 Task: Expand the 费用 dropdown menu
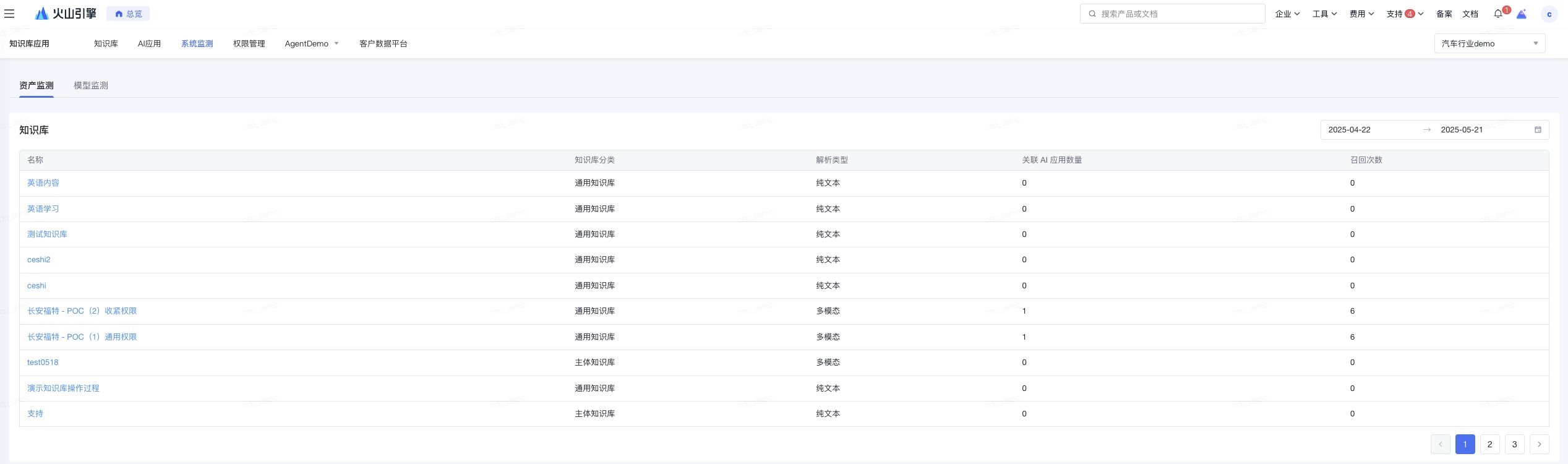1361,14
